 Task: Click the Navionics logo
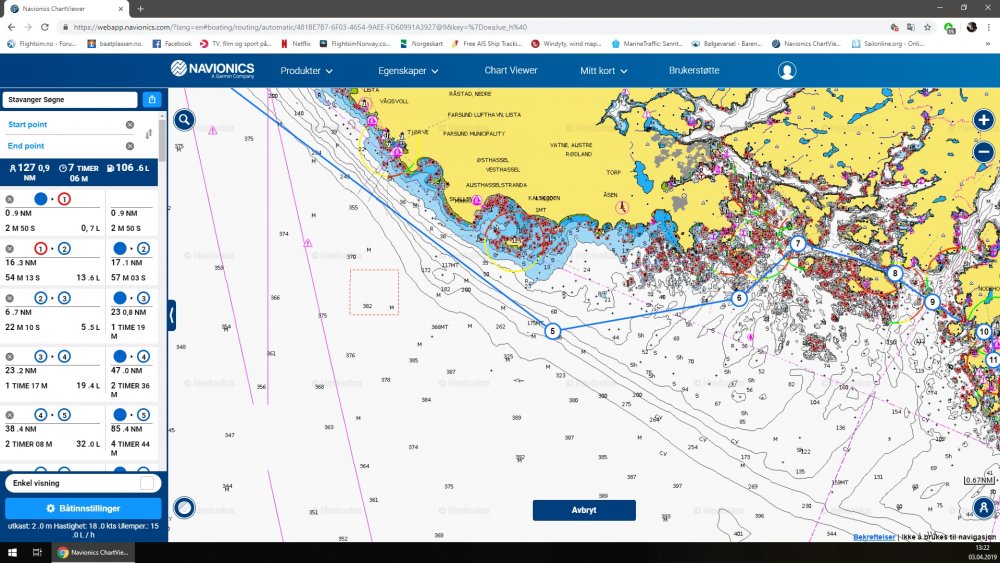212,69
